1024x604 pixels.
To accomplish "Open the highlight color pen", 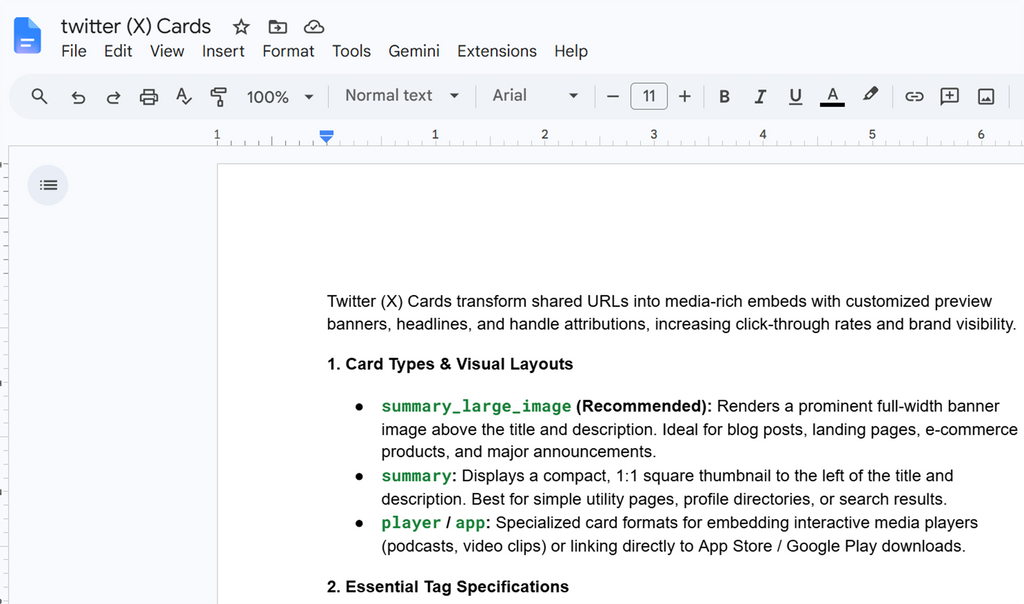I will click(x=870, y=95).
